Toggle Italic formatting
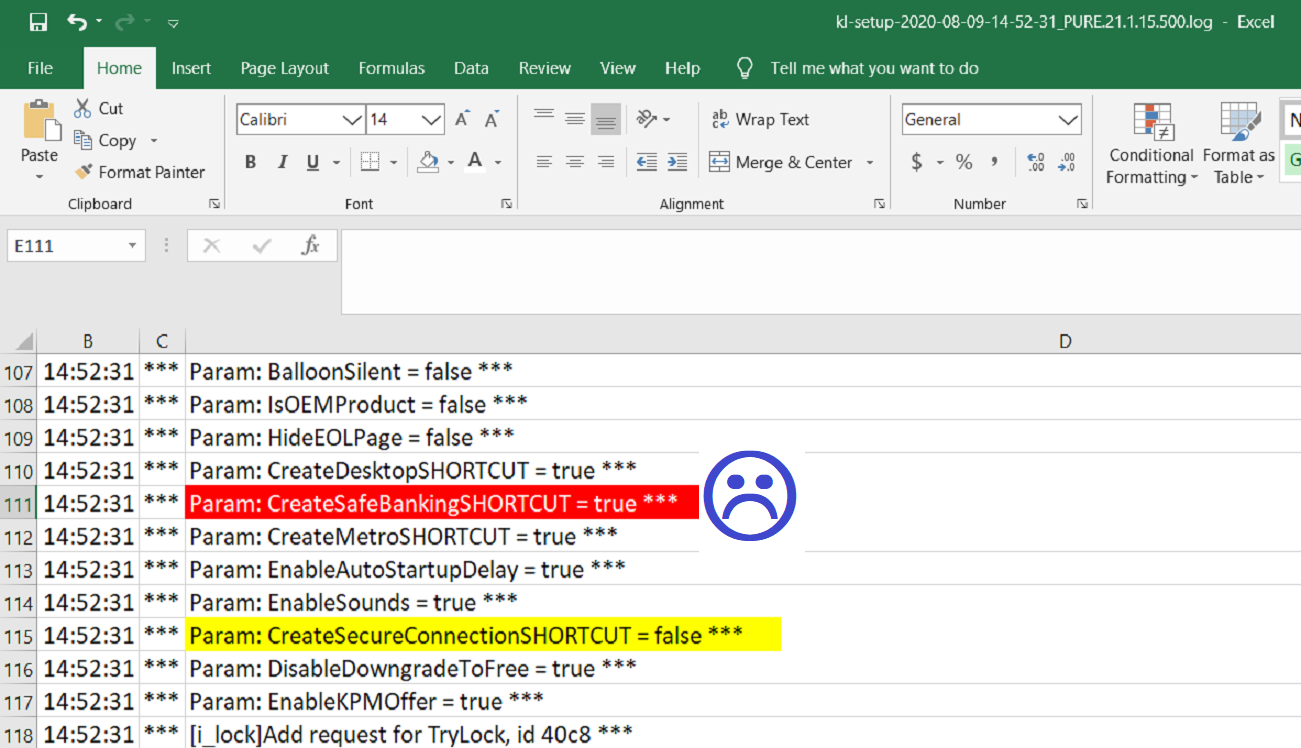Image resolution: width=1301 pixels, height=748 pixels. 282,162
